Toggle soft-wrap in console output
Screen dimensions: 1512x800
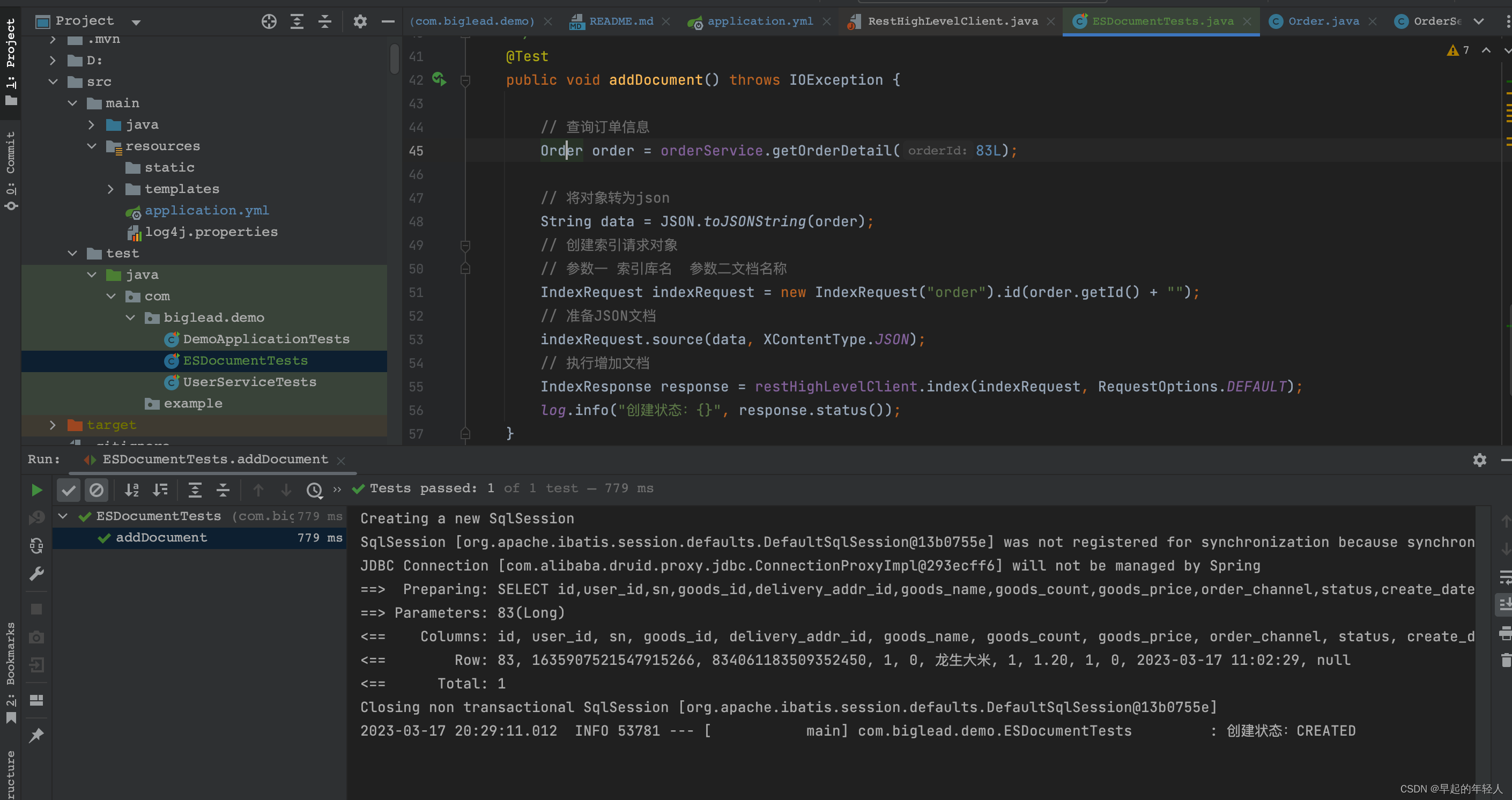(x=1506, y=577)
